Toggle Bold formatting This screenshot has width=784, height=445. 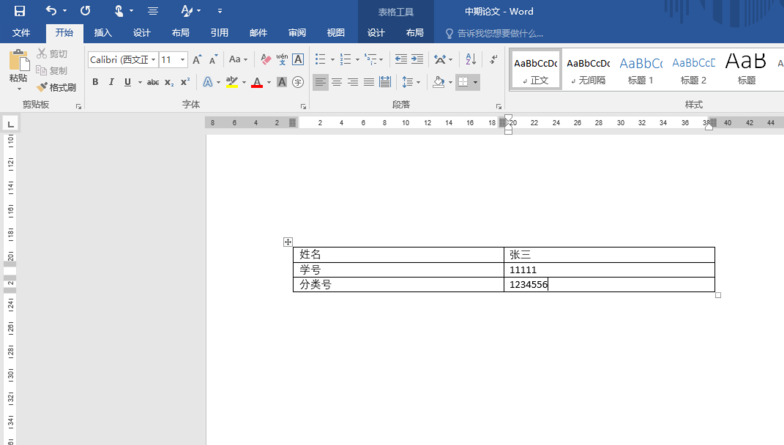pos(96,82)
